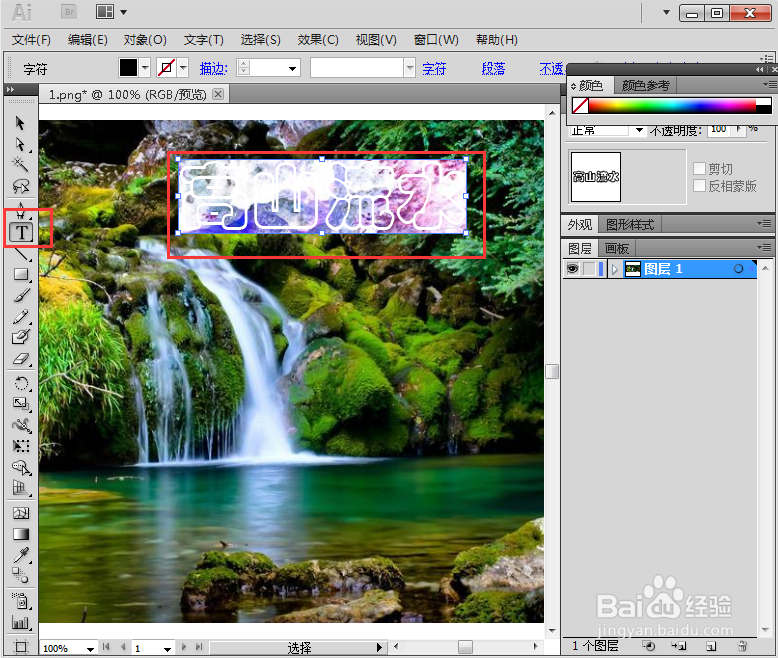
Task: Select the Scale tool
Action: [20, 403]
